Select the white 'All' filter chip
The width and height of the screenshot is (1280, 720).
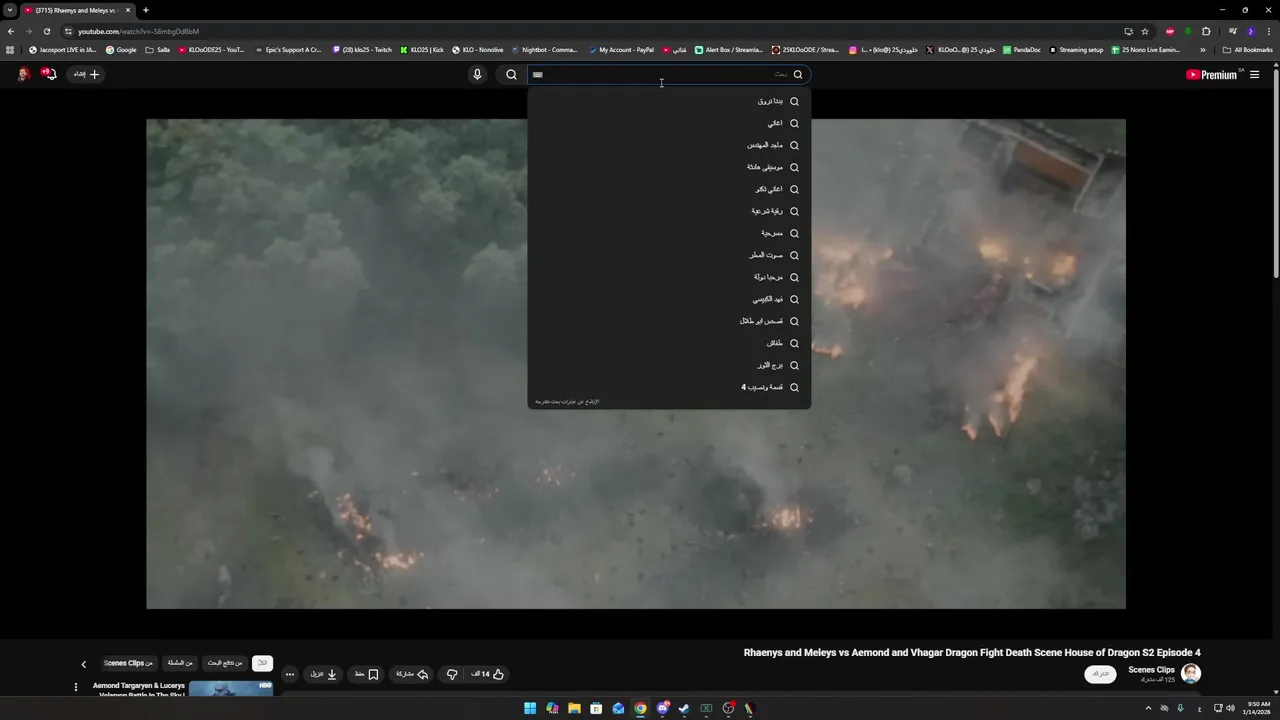262,663
